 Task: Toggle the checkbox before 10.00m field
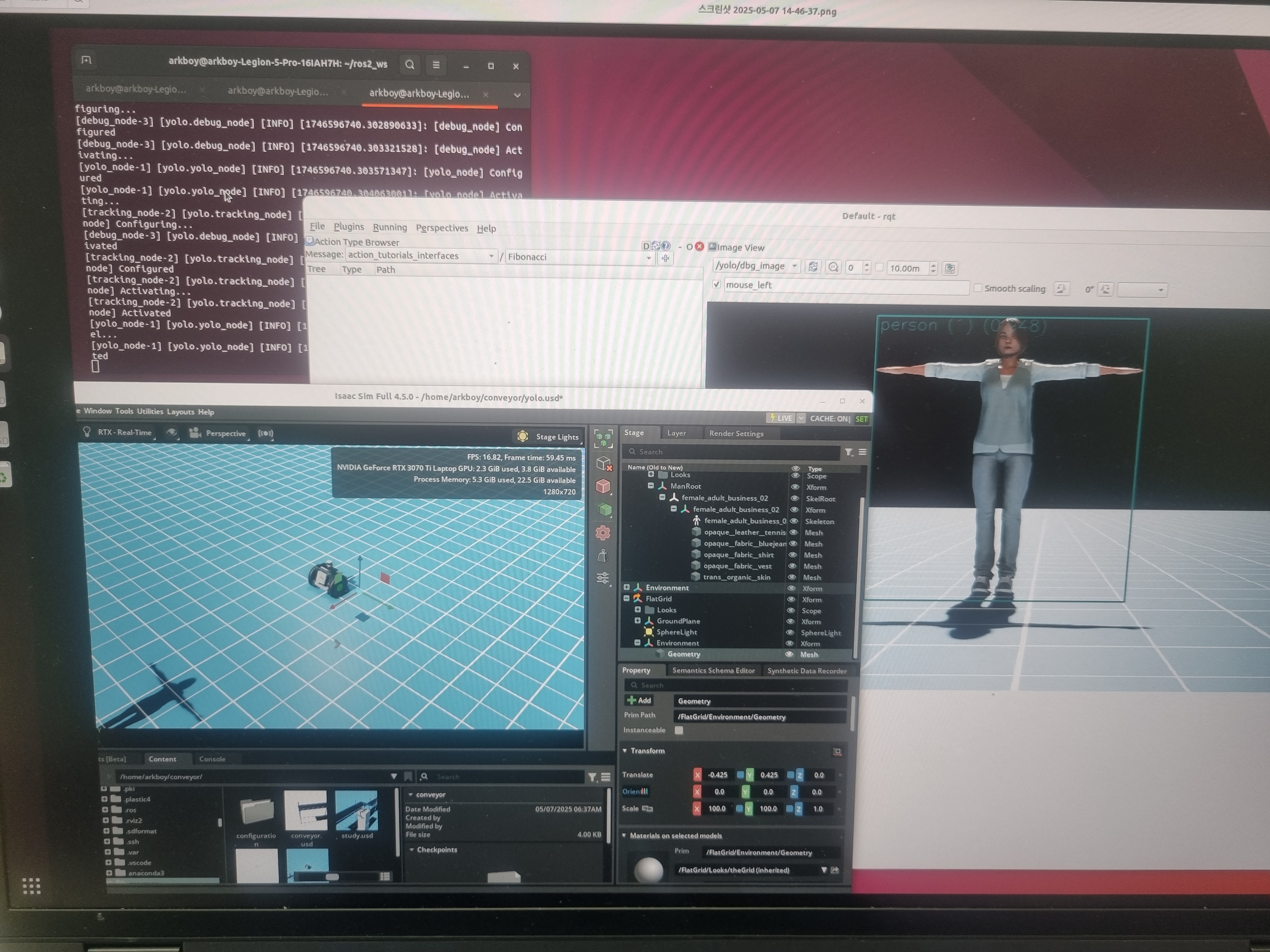coord(879,267)
